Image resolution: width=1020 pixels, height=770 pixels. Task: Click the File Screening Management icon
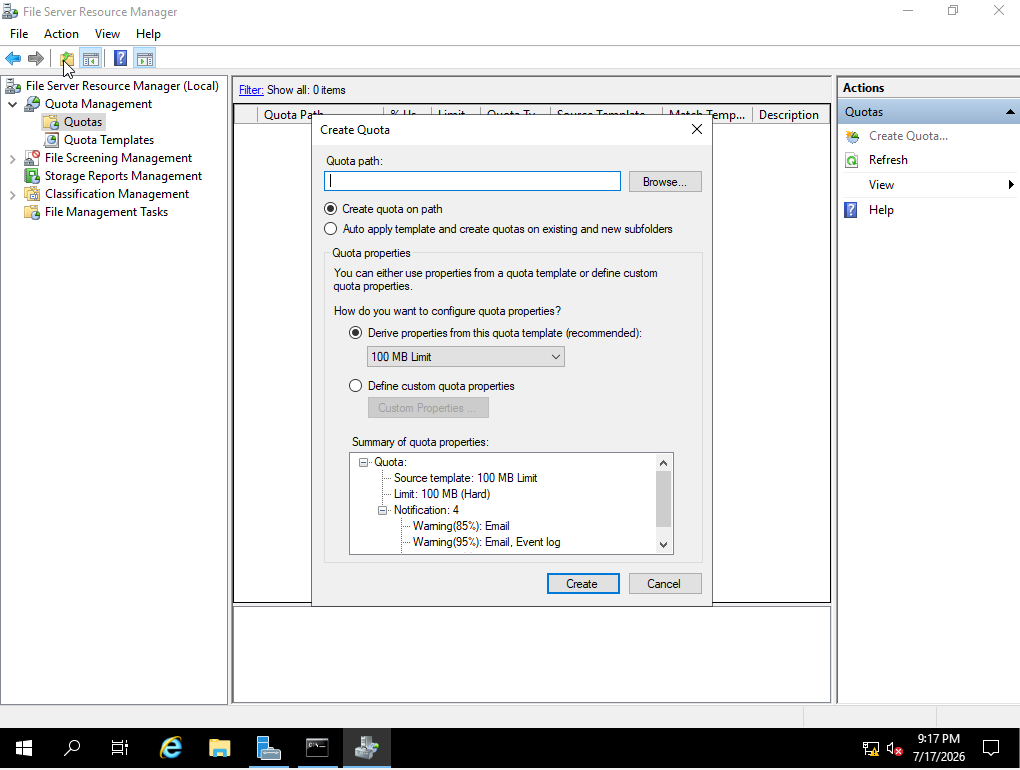click(32, 158)
